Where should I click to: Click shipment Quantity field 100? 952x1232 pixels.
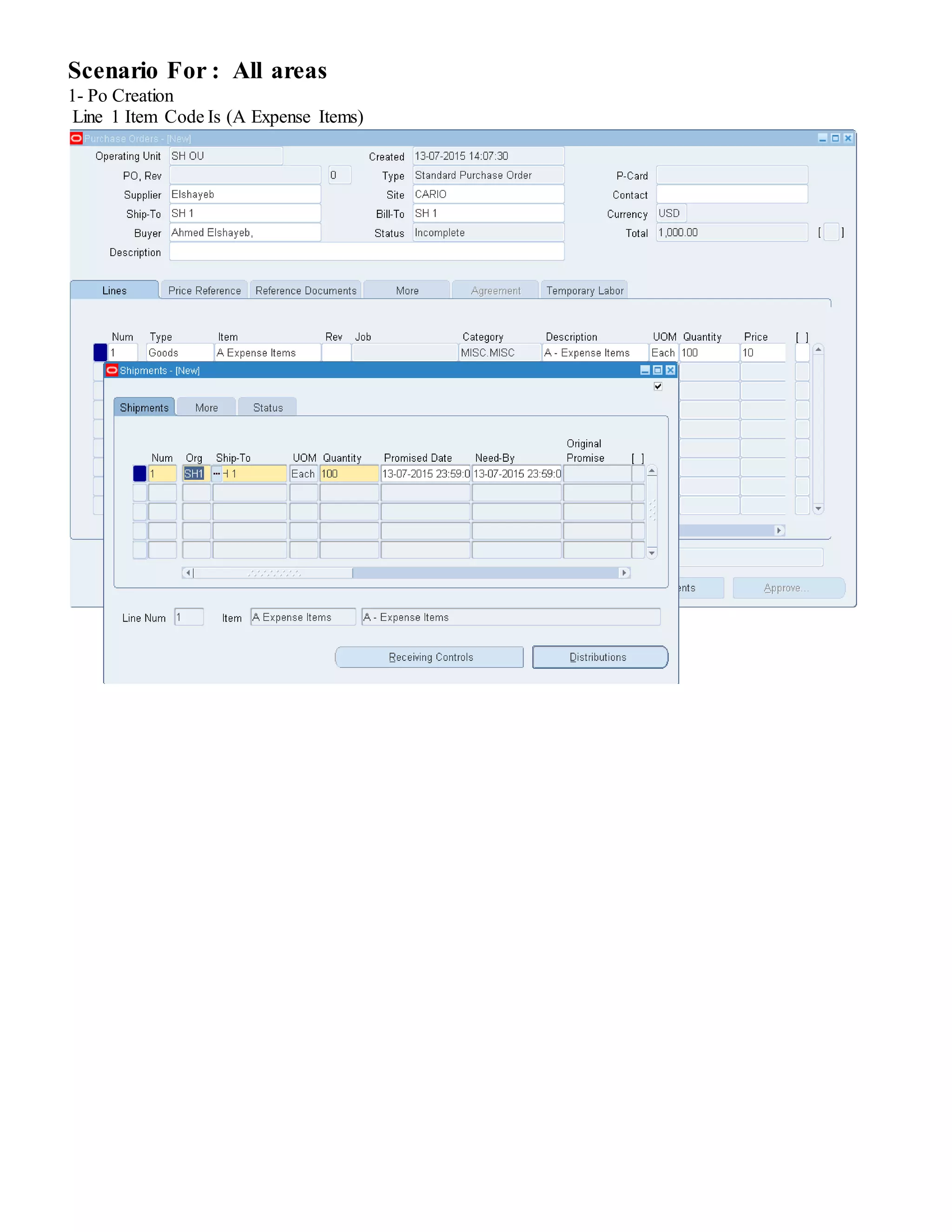[349, 474]
